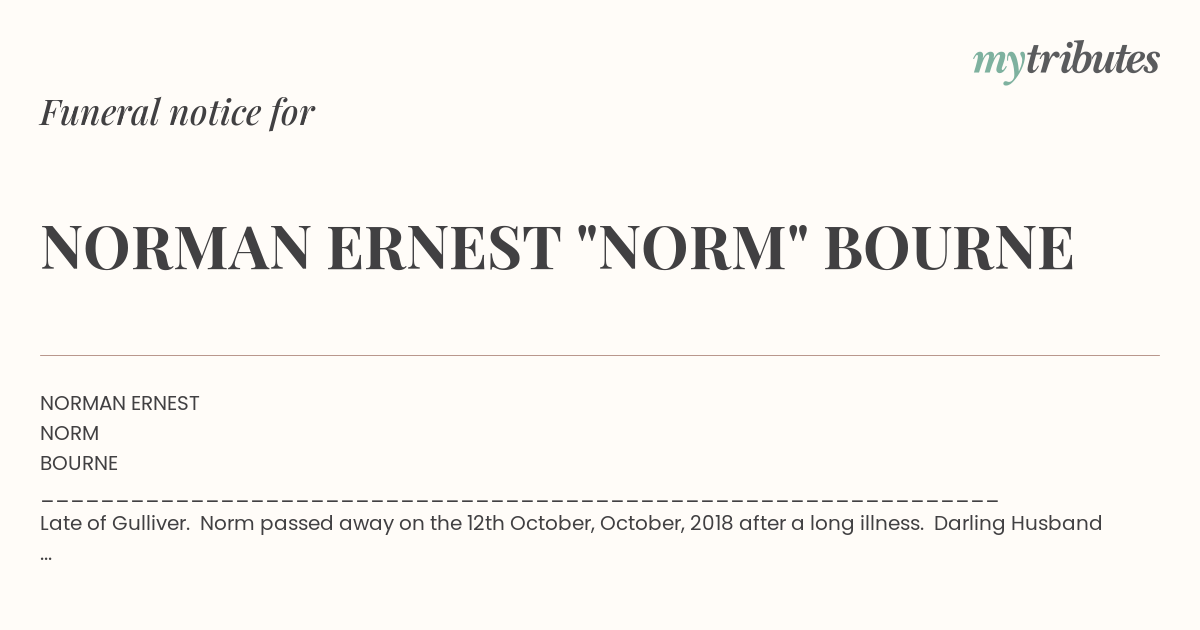The image size is (1200, 630).
Task: Click the year 2018 in notice
Action: click(711, 523)
